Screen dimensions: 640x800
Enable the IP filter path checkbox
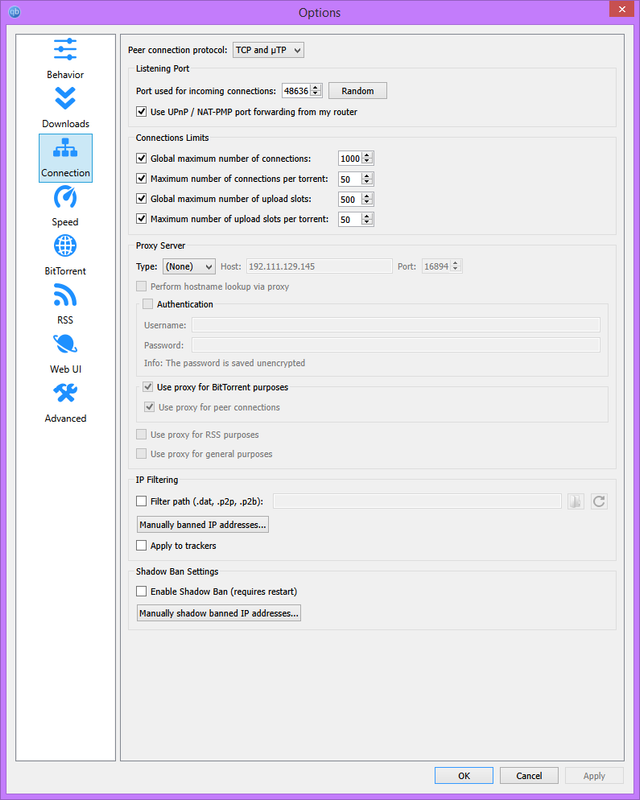pos(141,502)
